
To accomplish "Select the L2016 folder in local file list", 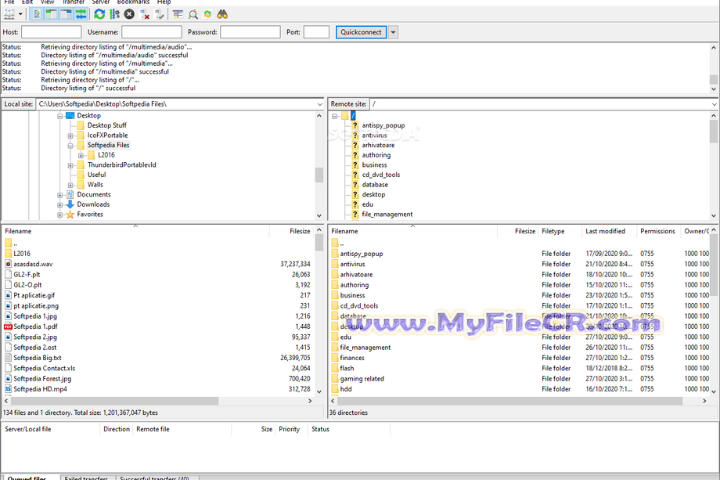I will 22,254.
